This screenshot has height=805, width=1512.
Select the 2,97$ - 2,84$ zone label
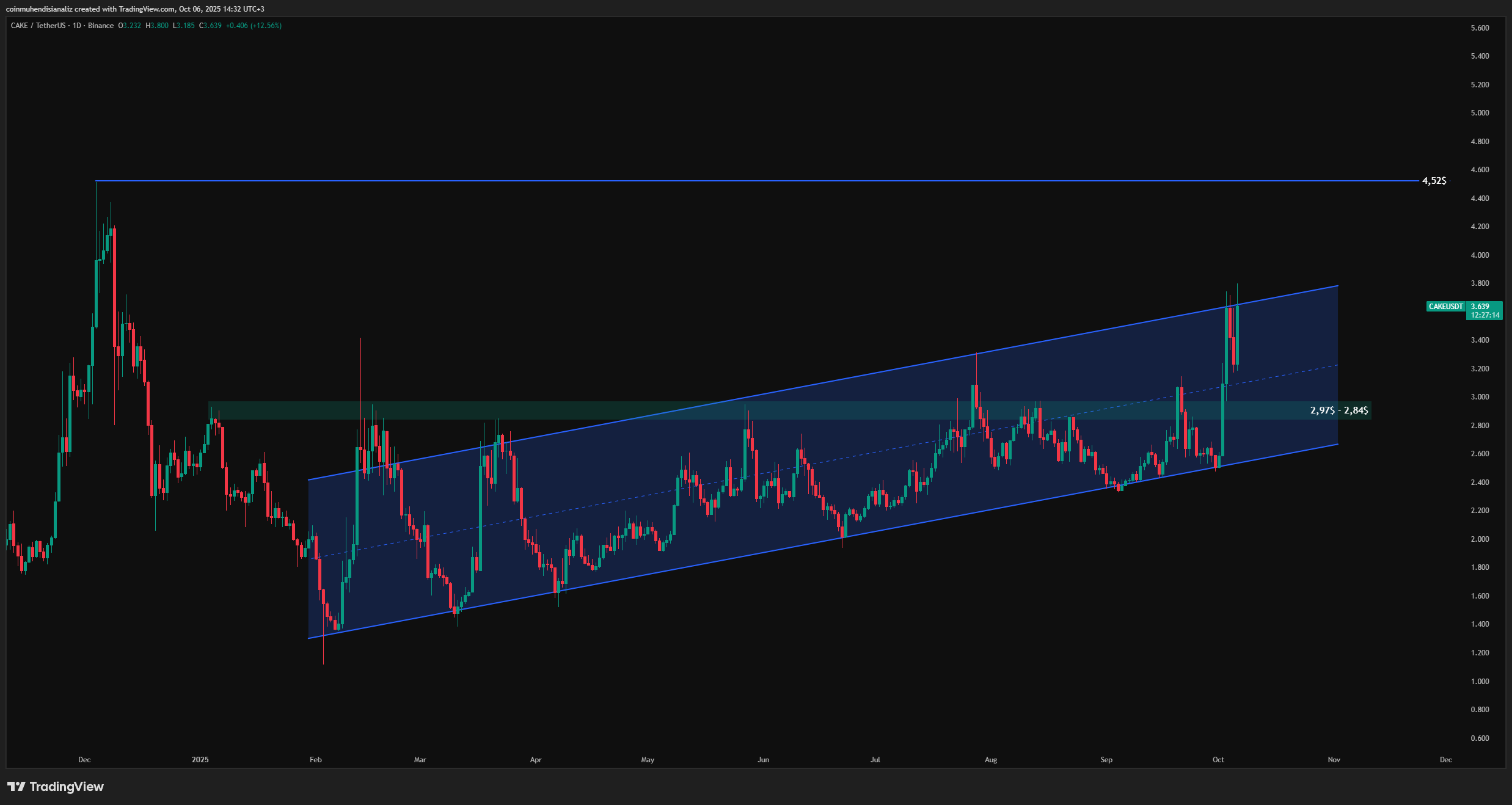1339,410
